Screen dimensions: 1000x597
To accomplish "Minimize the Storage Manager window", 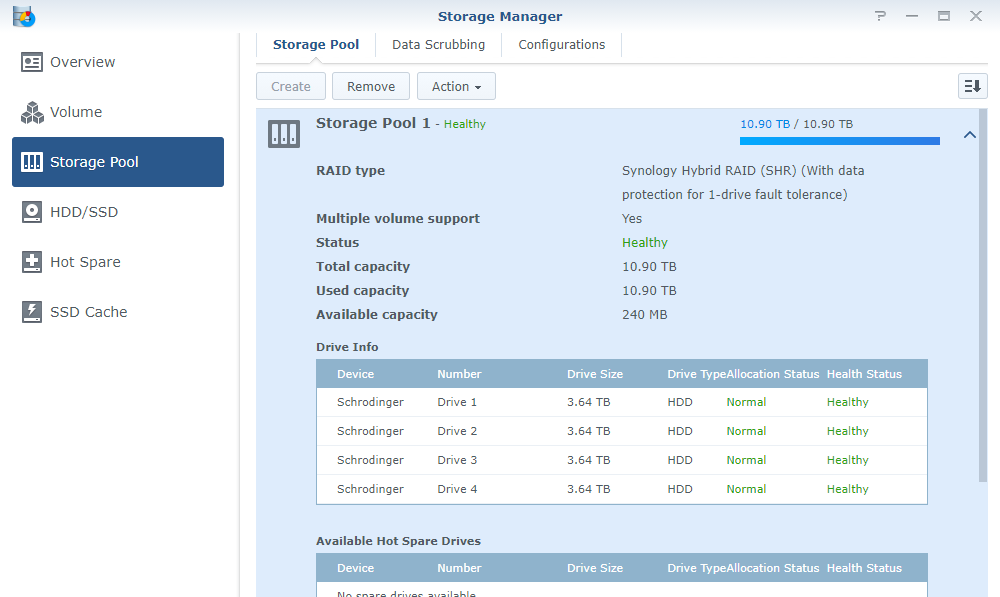I will (912, 16).
